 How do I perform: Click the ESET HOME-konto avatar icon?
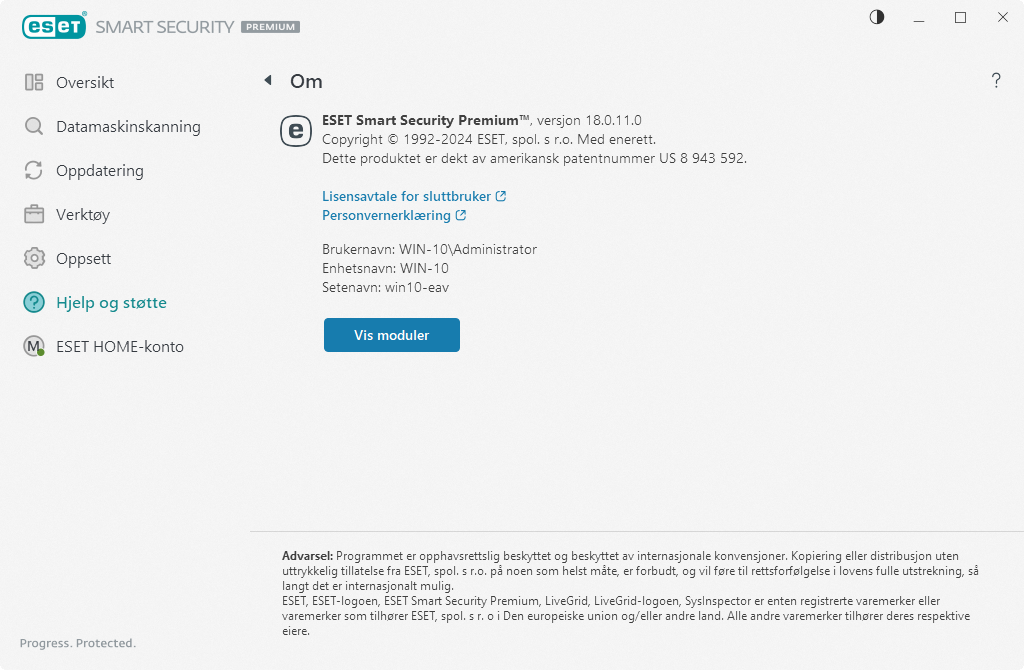34,347
